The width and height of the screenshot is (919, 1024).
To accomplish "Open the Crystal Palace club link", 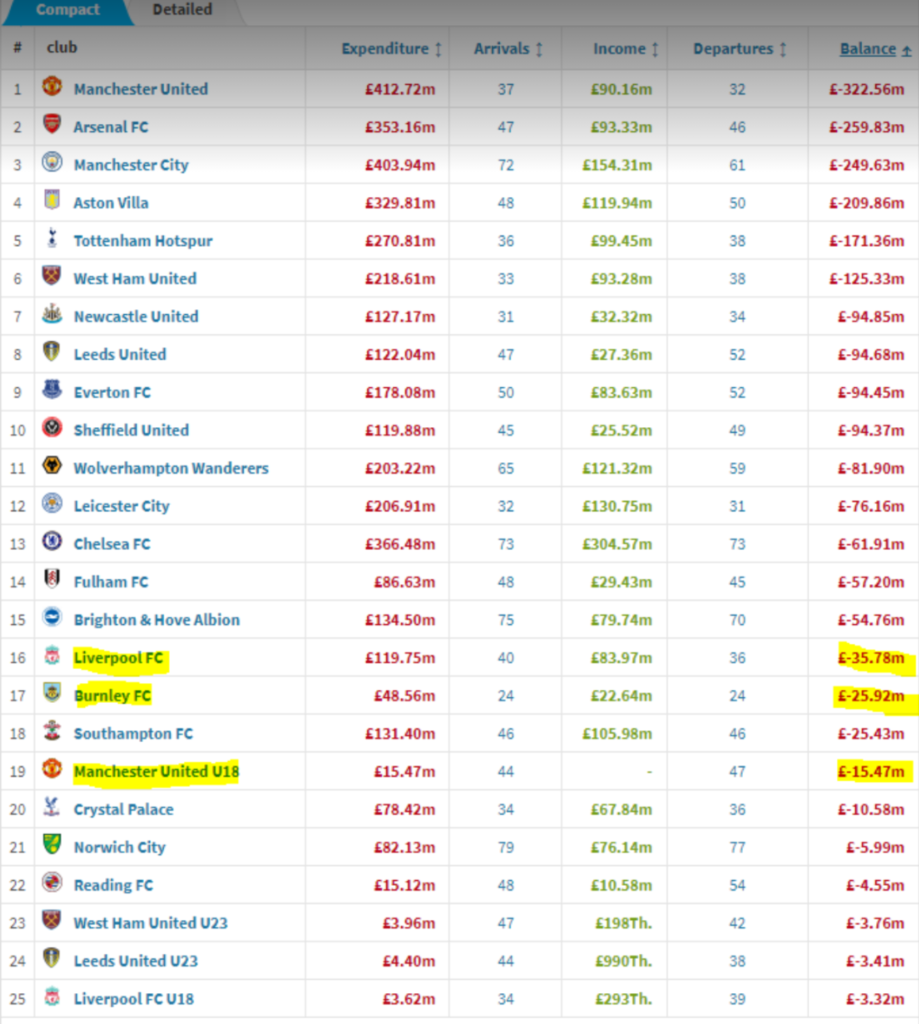I will click(123, 808).
